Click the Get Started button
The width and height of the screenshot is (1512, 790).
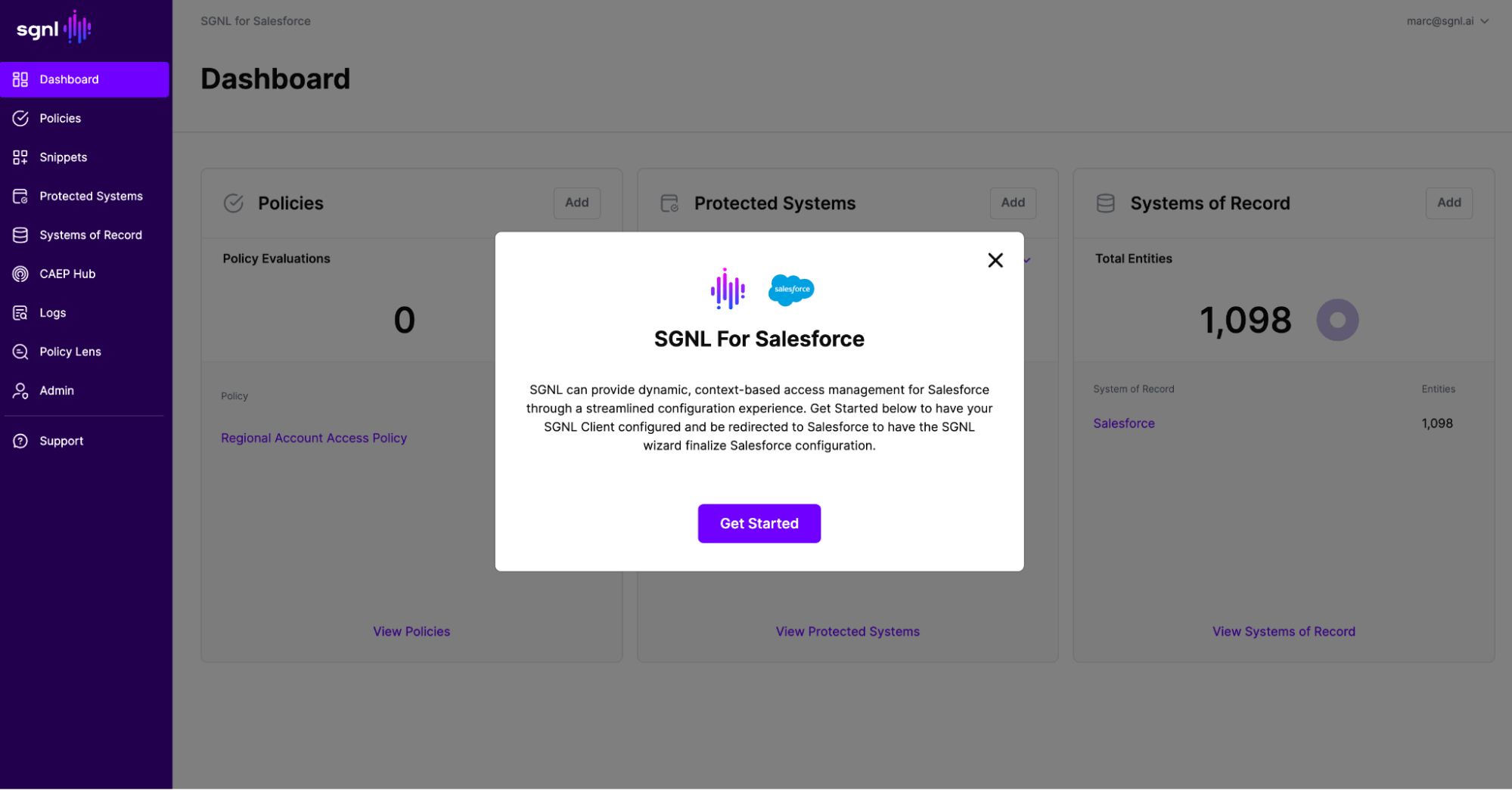pos(759,523)
